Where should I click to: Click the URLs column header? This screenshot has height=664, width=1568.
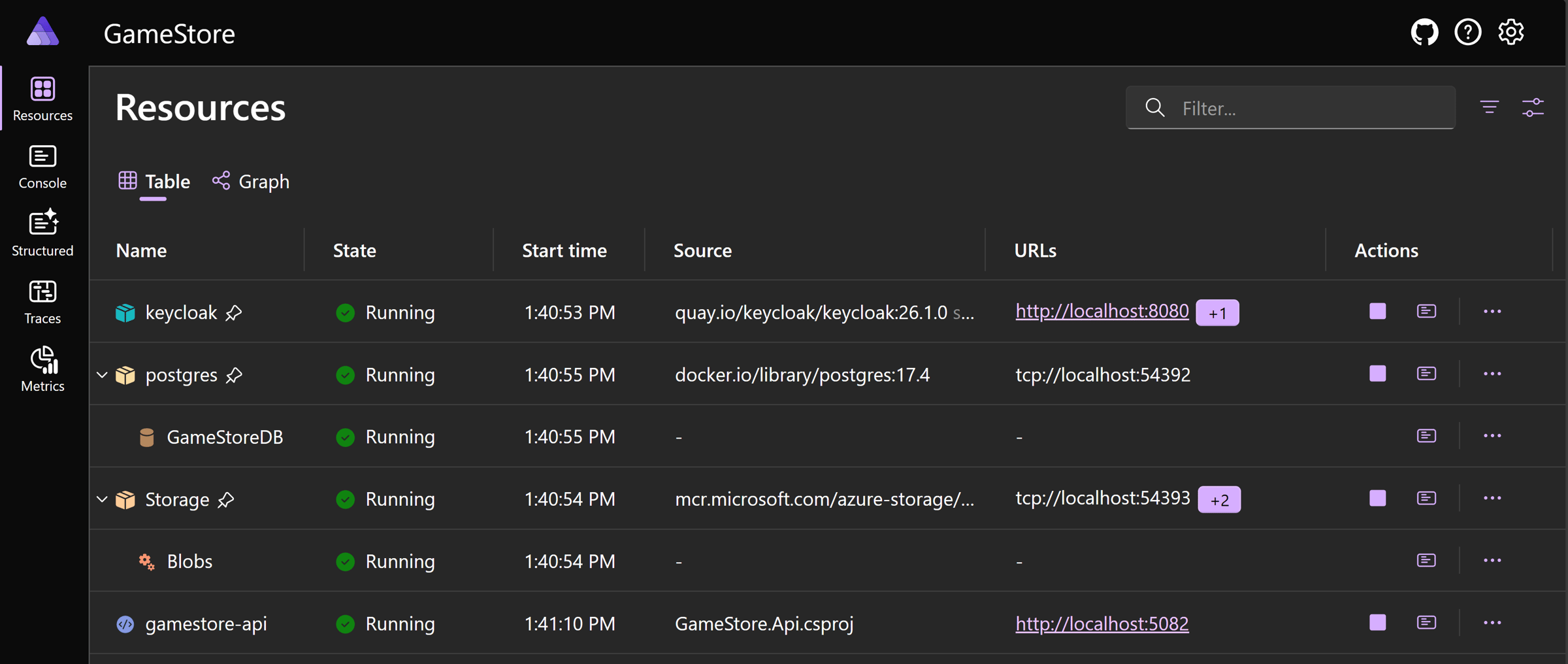[x=1035, y=250]
